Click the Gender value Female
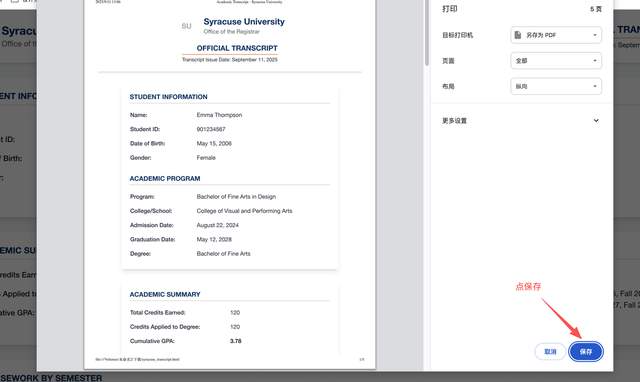Image resolution: width=640 pixels, height=382 pixels. [x=206, y=158]
